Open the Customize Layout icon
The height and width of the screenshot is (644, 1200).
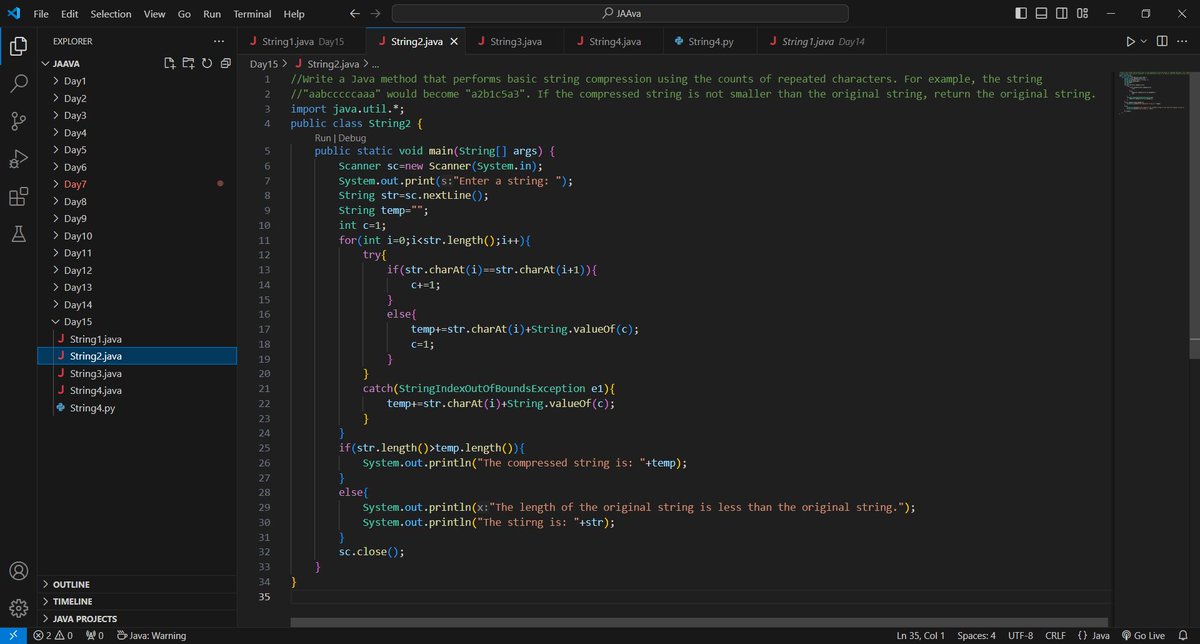pyautogui.click(x=1083, y=14)
